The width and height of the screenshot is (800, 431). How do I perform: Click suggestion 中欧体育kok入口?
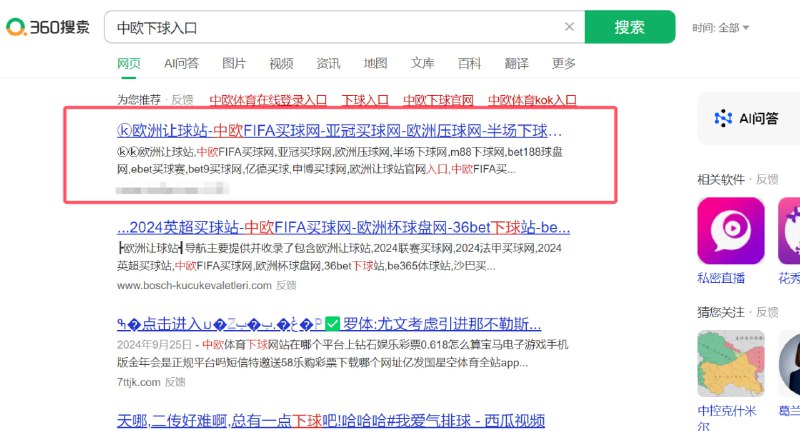(x=532, y=100)
